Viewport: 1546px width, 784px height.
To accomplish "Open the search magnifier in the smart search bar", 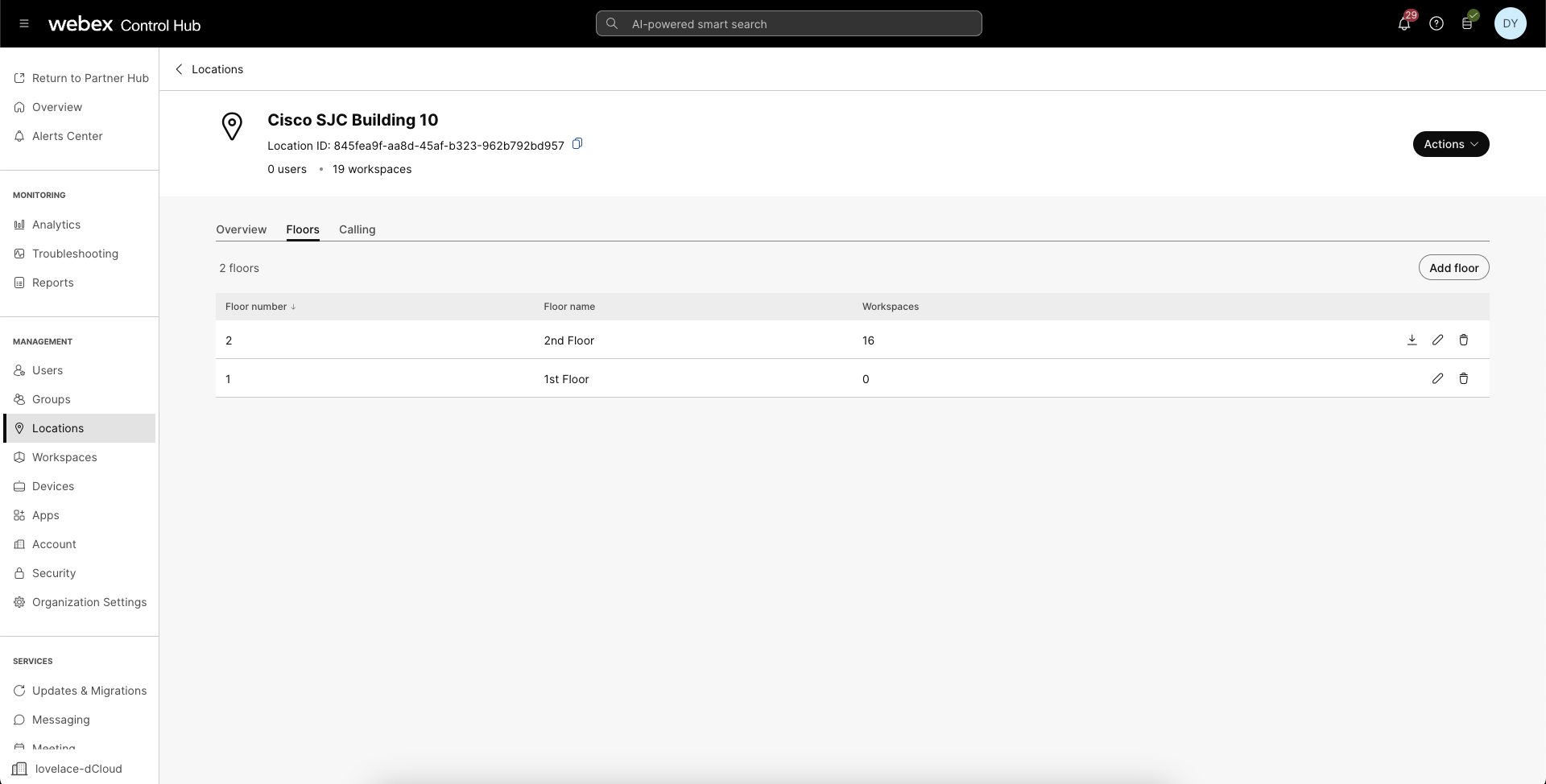I will tap(612, 23).
